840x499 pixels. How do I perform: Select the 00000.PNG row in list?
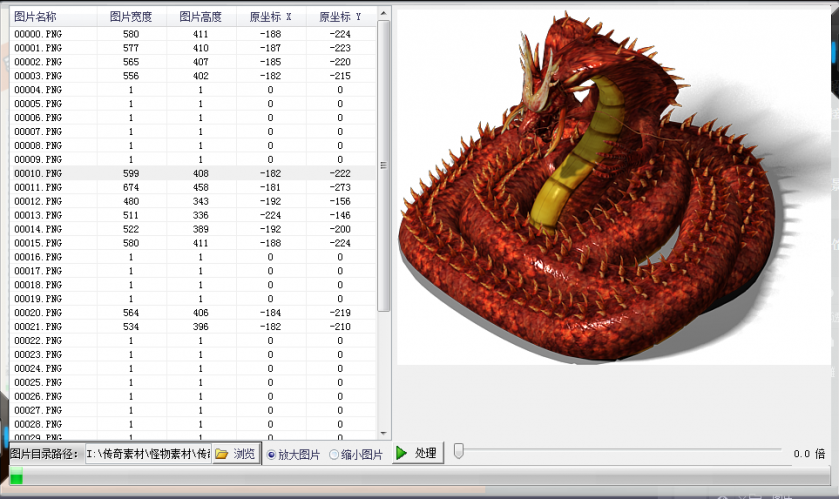(x=38, y=34)
